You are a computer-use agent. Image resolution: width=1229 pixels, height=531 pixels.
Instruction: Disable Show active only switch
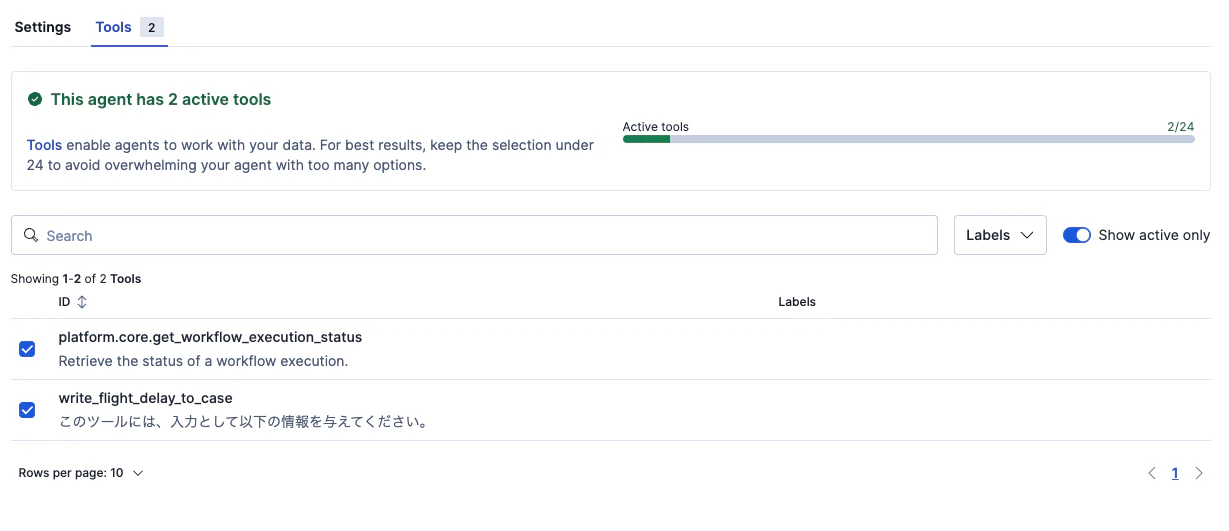(1076, 235)
